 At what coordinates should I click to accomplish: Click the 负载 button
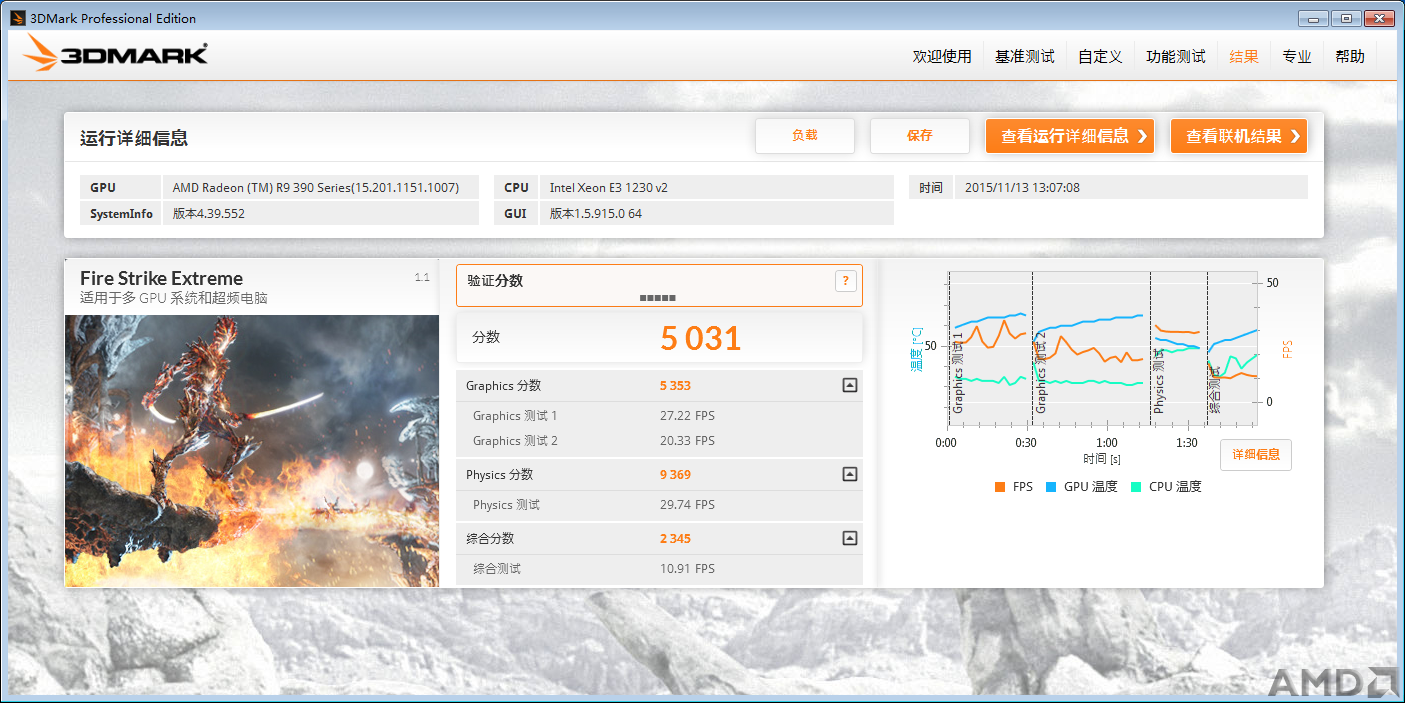[x=805, y=136]
